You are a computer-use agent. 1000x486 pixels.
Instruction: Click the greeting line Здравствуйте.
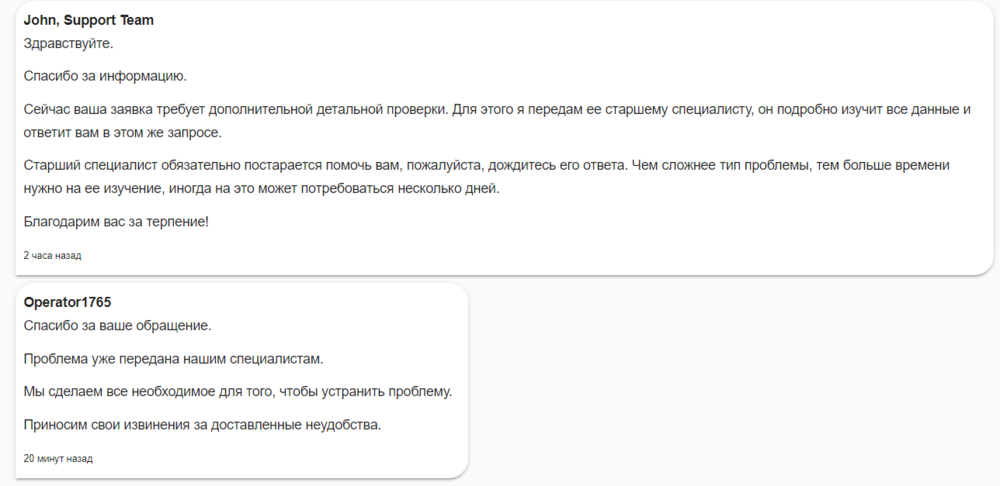pyautogui.click(x=68, y=44)
